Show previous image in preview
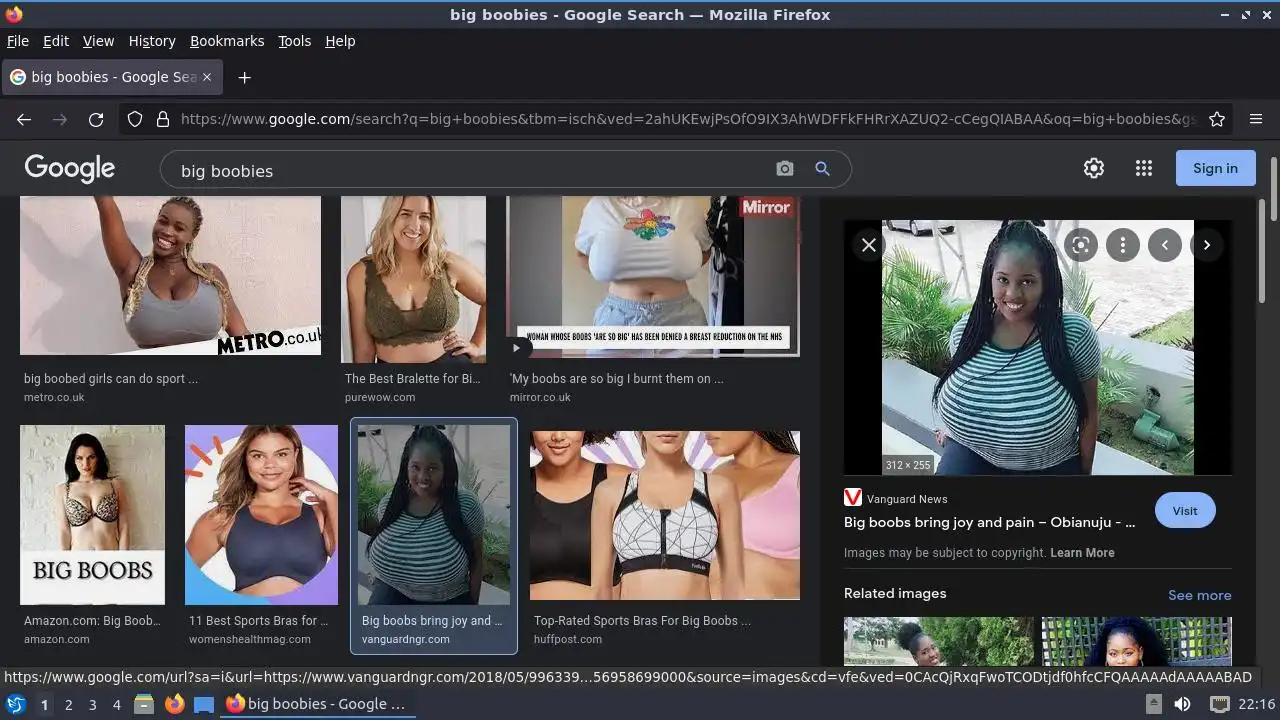 coord(1165,244)
